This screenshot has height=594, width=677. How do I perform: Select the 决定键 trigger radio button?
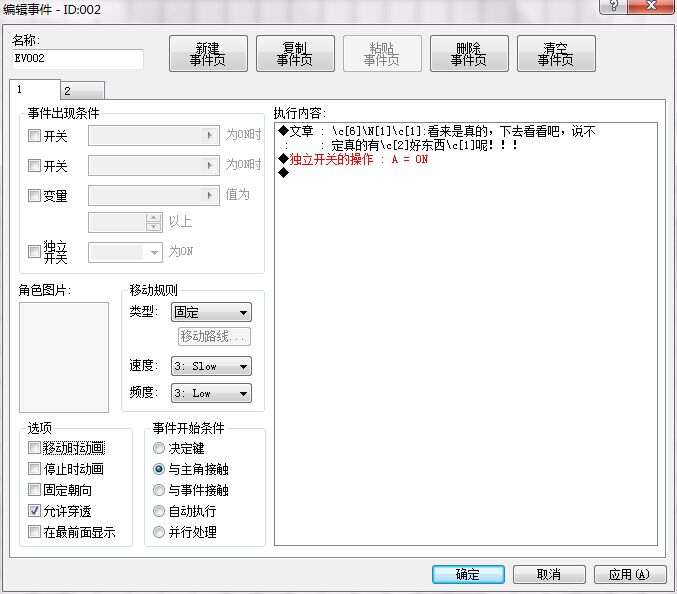tap(159, 448)
